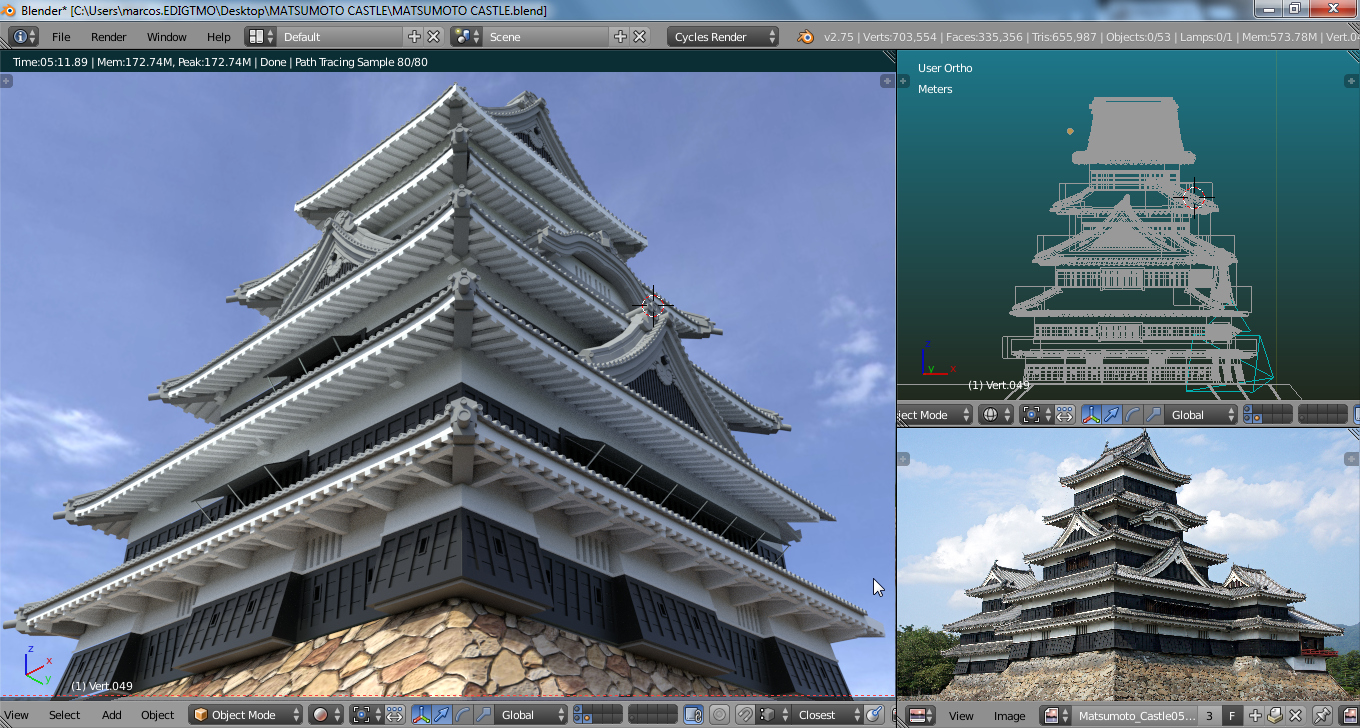Open Cycles Render engine dropdown

point(724,37)
